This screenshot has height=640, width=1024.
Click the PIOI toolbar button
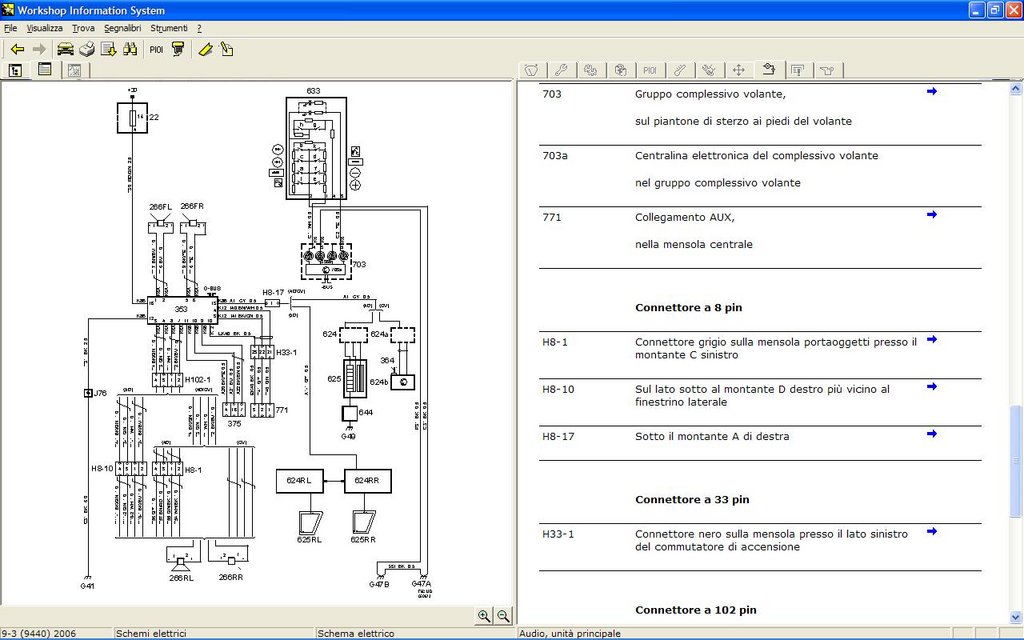[156, 49]
